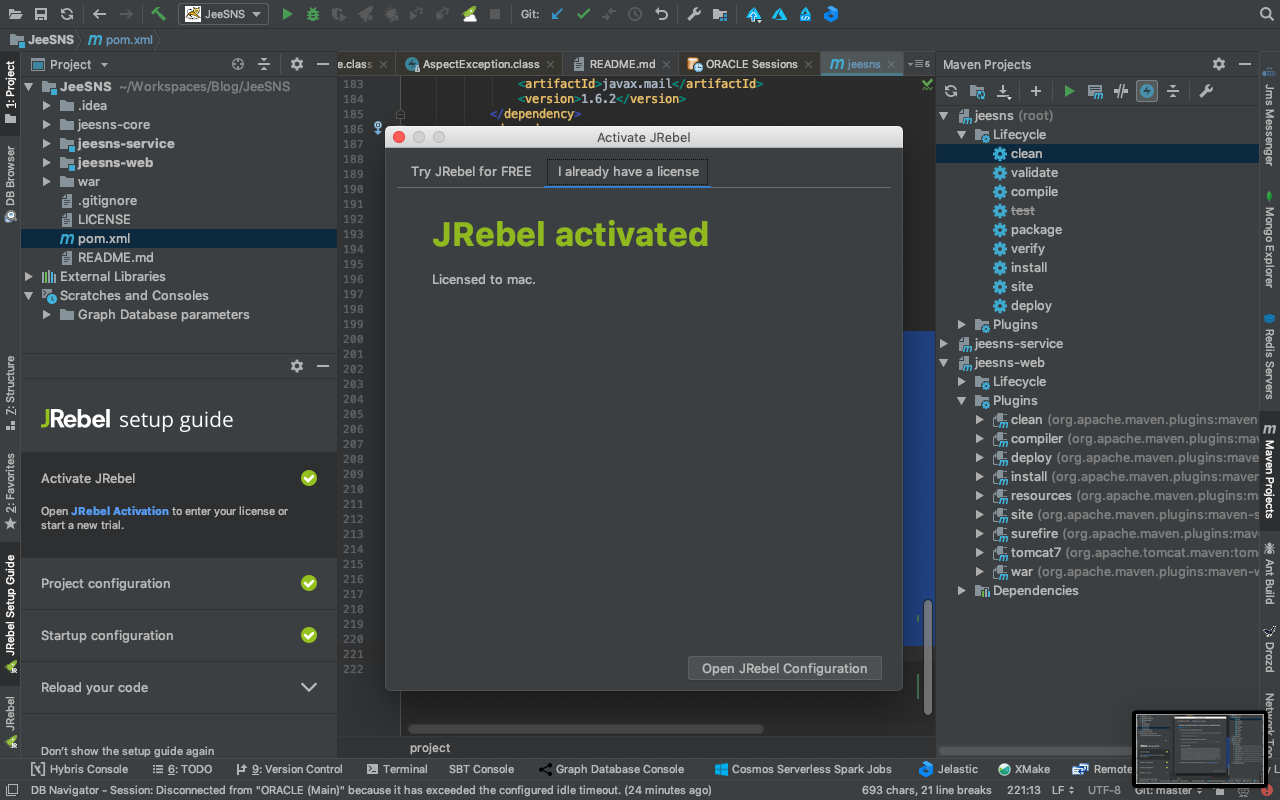Click the Save All disk icon

(40, 14)
